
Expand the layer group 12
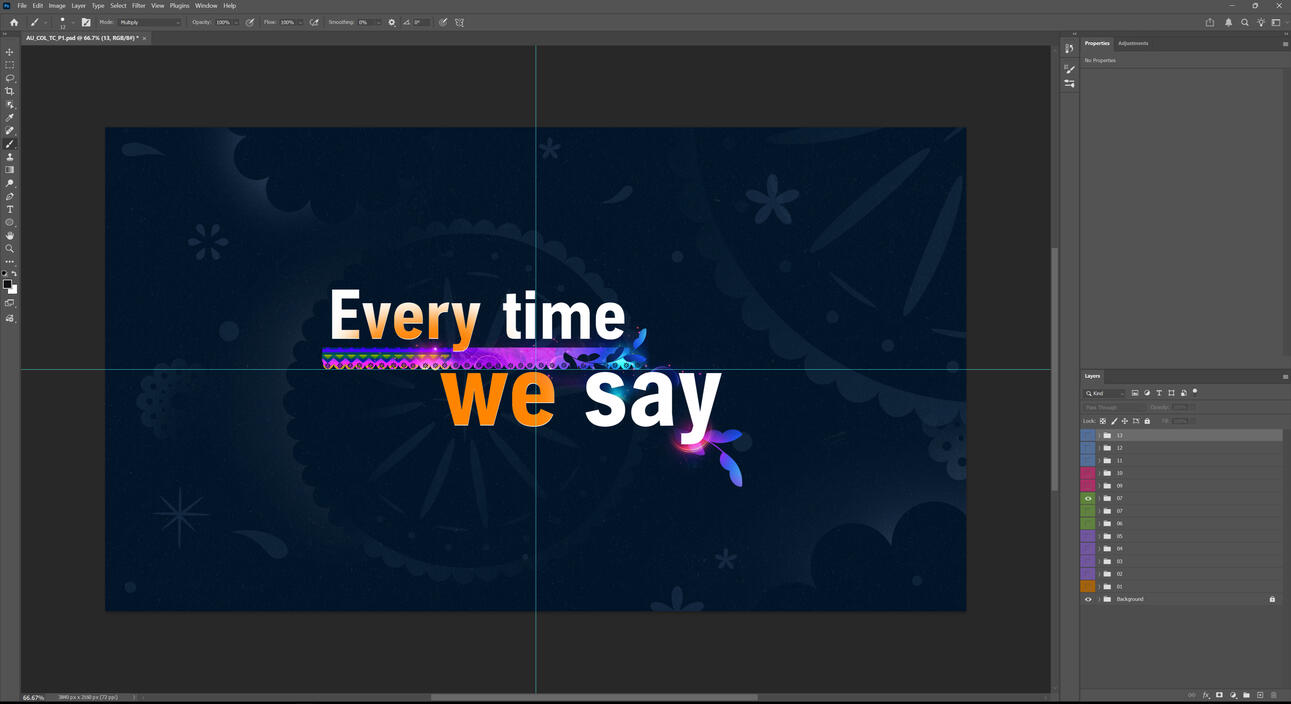point(1099,448)
